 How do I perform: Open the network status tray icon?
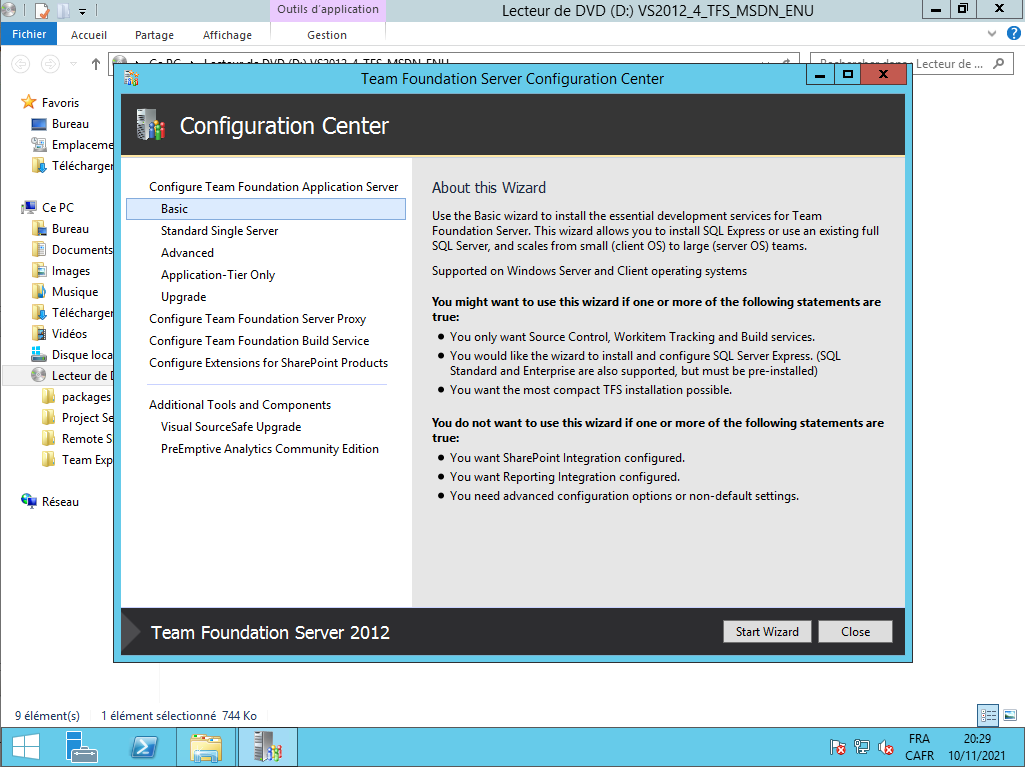click(862, 747)
